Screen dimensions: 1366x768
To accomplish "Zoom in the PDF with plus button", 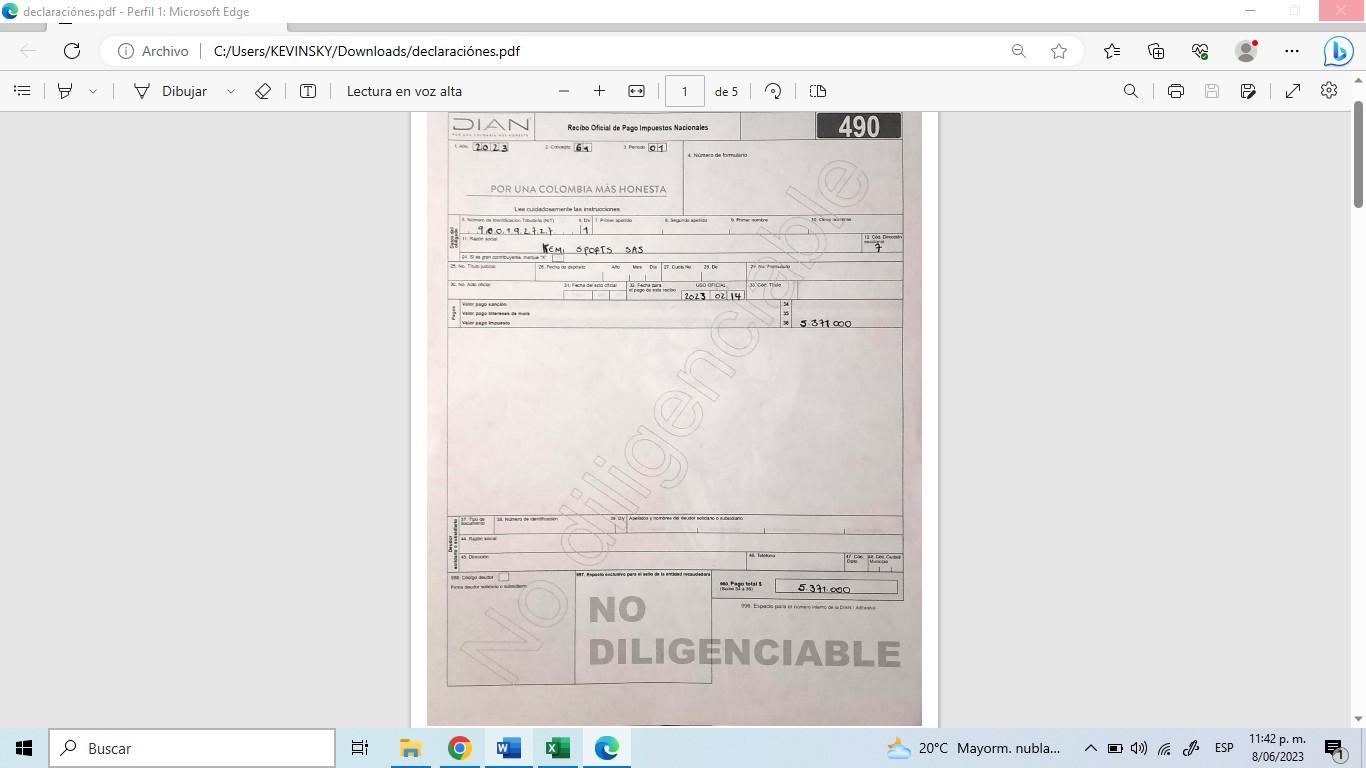I will 599,91.
